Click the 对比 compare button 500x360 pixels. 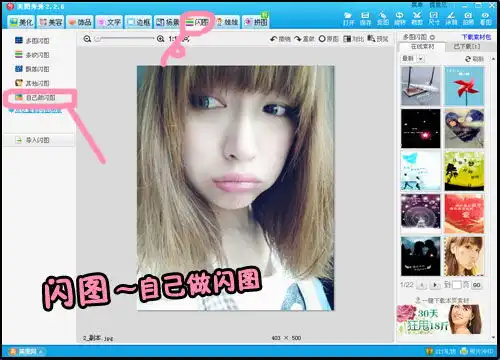353,39
